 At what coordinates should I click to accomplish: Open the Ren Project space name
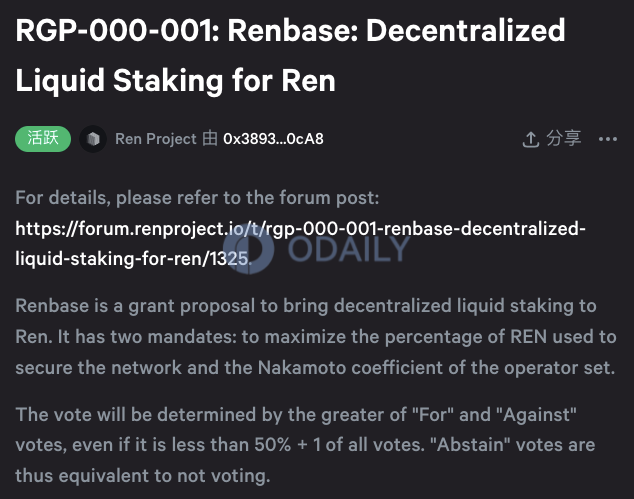pos(156,139)
